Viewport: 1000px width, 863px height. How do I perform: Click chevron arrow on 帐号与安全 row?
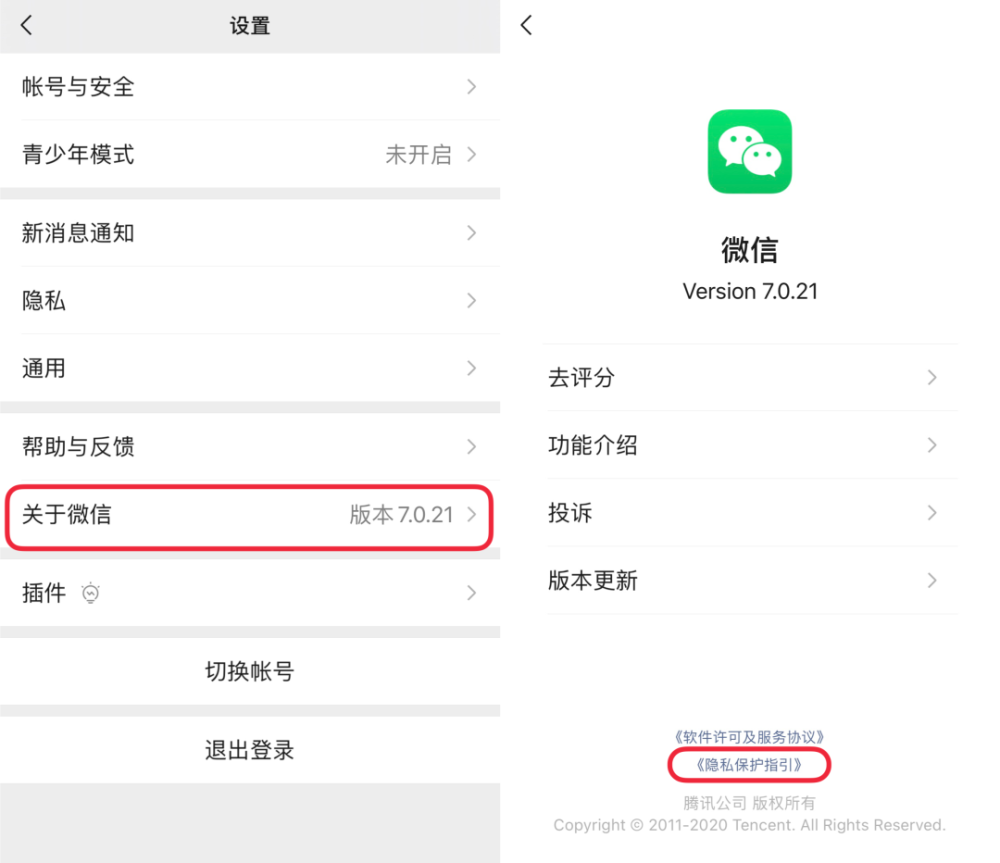click(471, 87)
